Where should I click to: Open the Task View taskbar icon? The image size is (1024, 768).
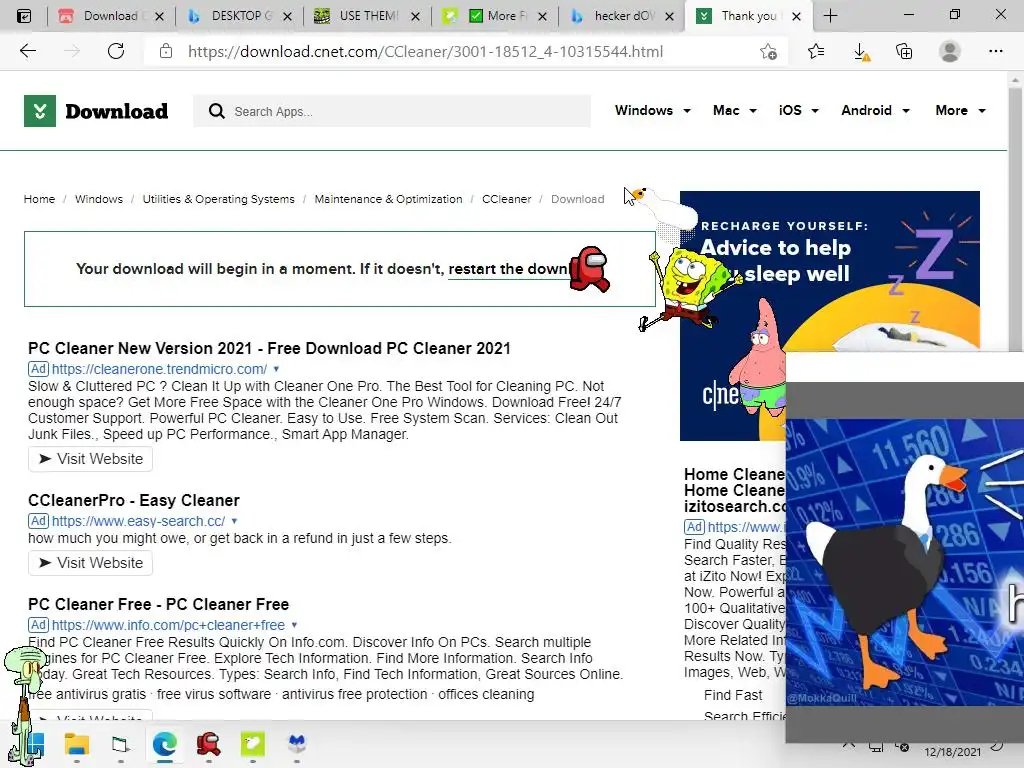point(120,744)
